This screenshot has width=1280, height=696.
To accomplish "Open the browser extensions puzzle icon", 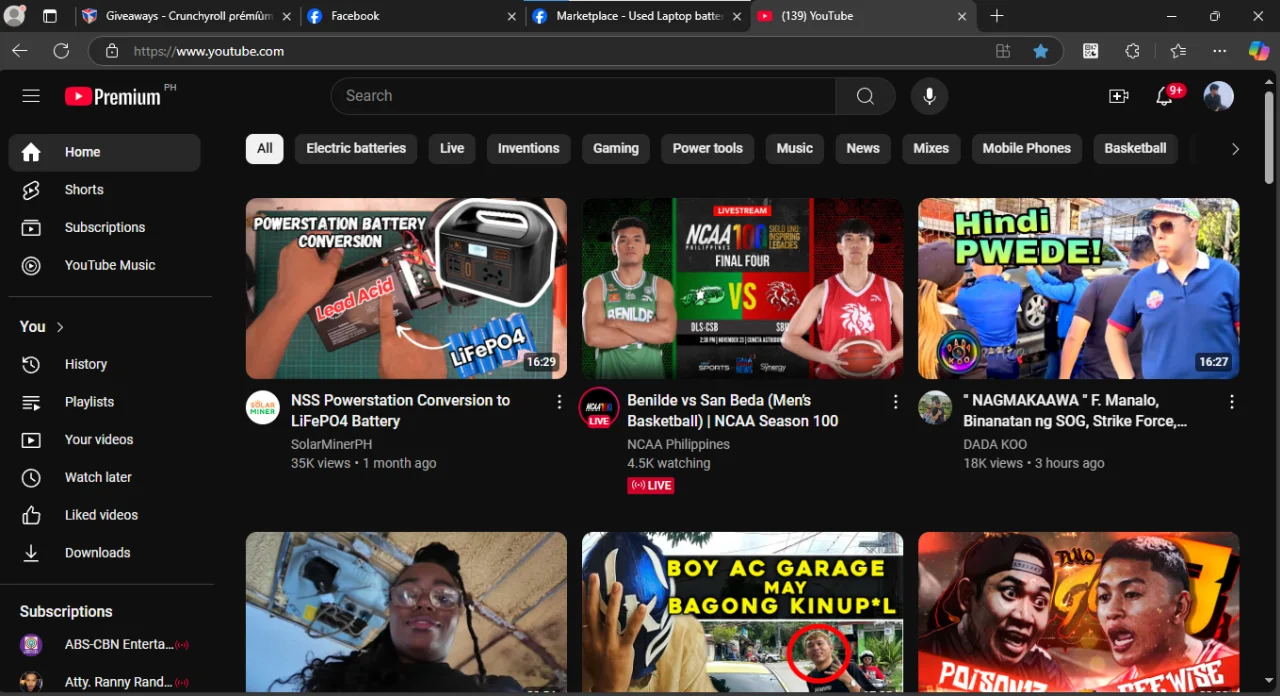I will click(1132, 51).
